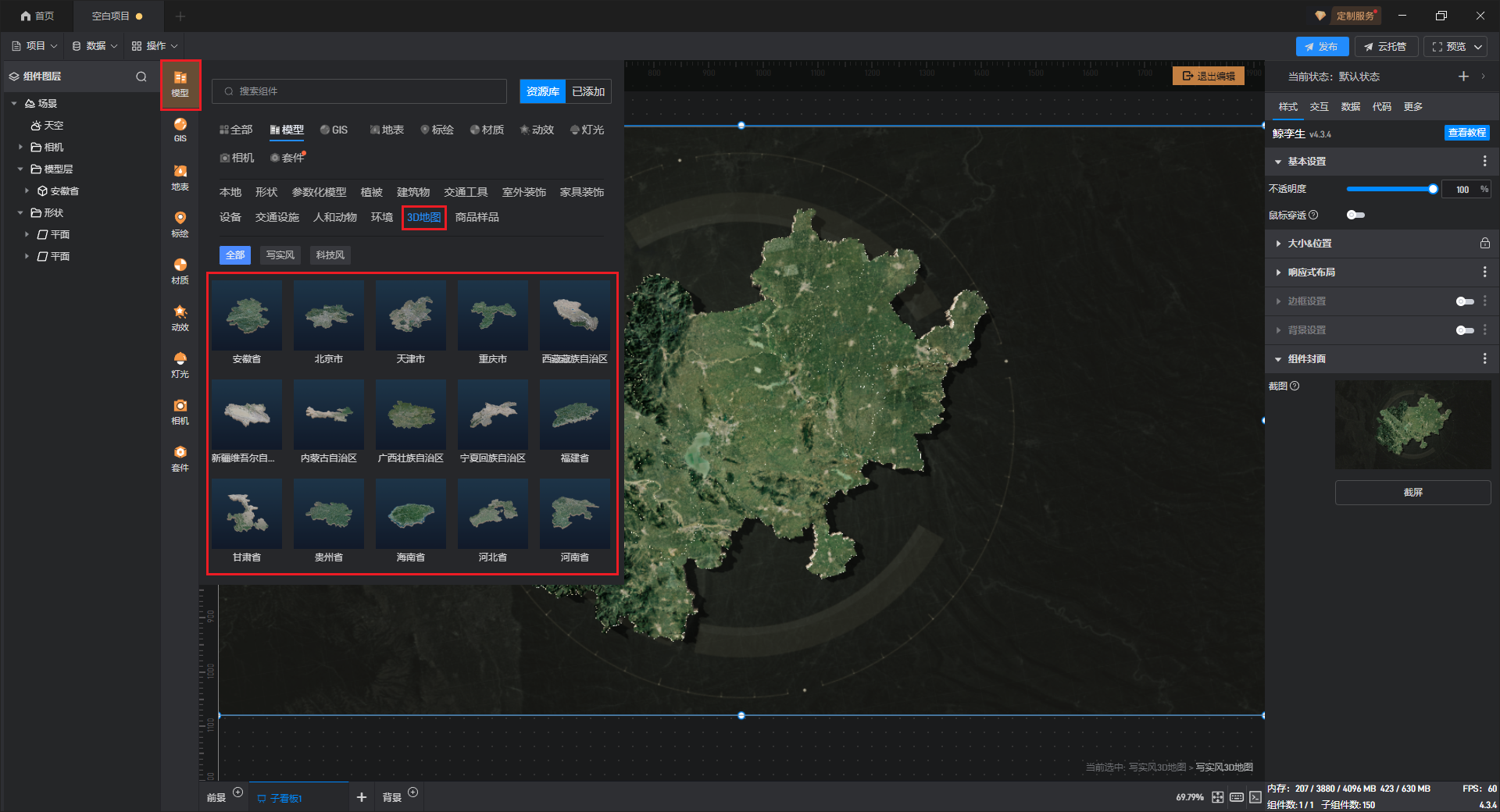Open the 材质 material sidebar icon

[180, 271]
